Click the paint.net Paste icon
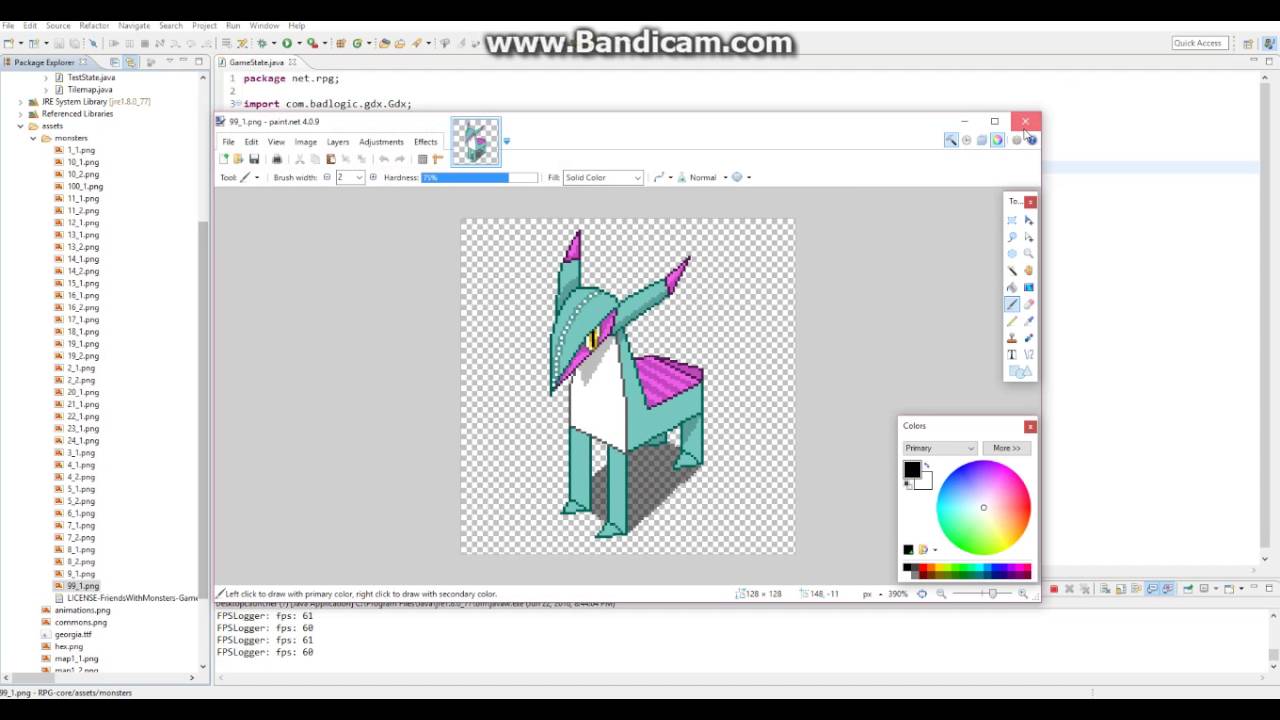 pos(331,159)
